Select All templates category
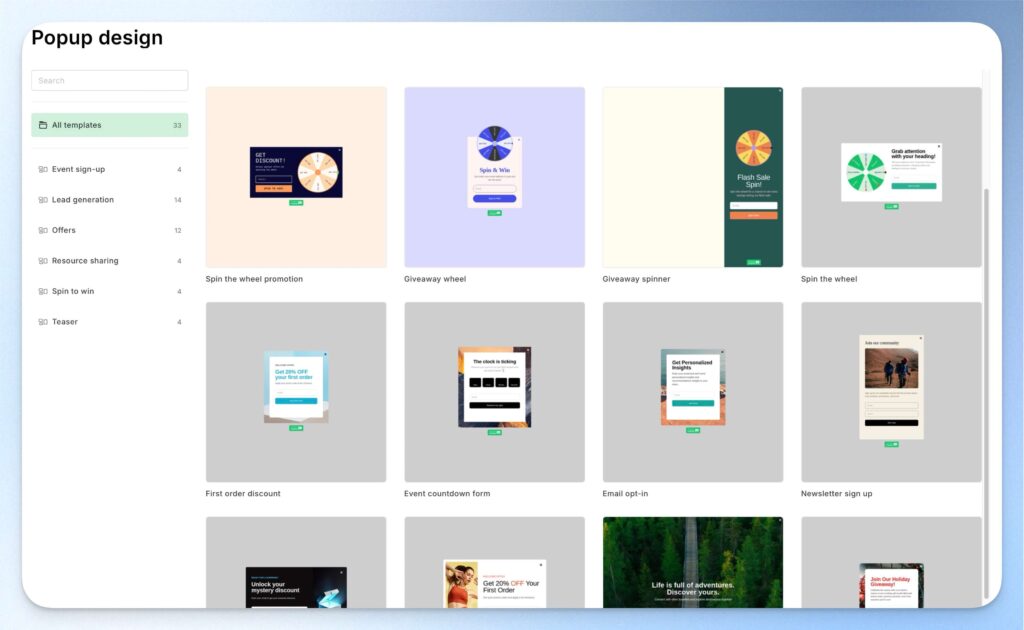1024x630 pixels. pos(110,125)
